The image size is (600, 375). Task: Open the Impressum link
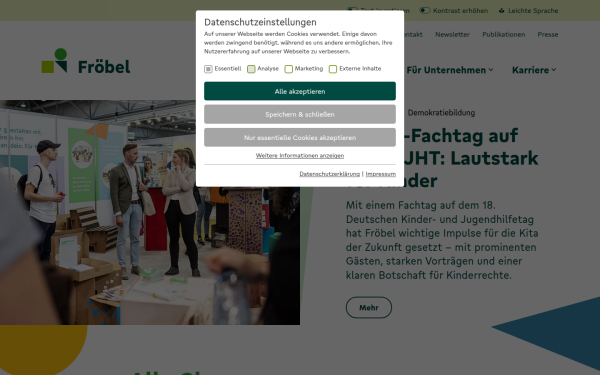point(380,174)
